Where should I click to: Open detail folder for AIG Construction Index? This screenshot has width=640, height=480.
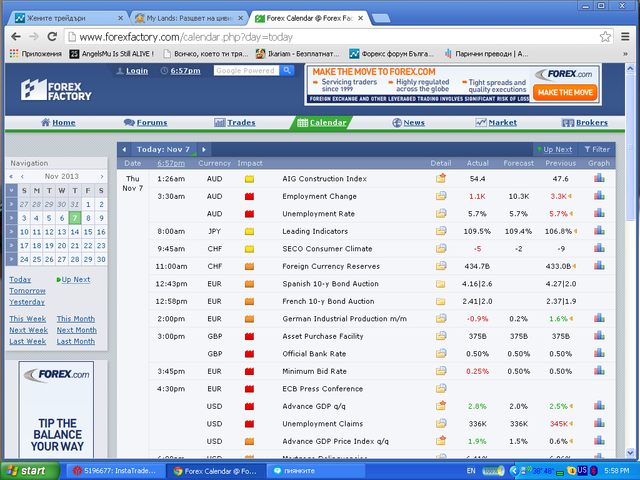click(x=440, y=178)
